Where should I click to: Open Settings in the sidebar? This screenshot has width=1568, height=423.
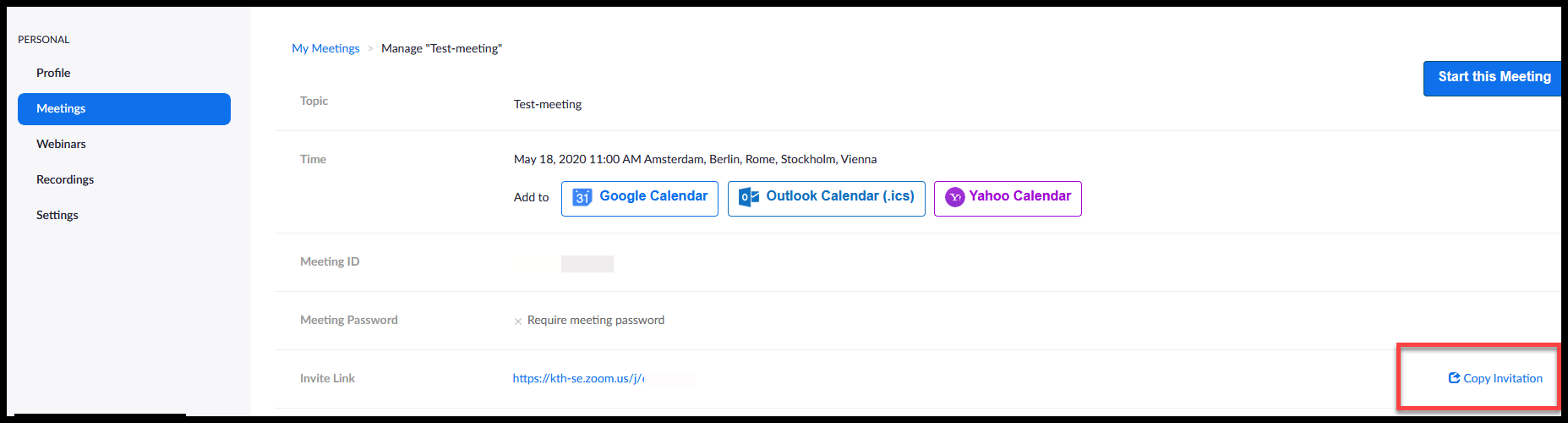coord(57,215)
